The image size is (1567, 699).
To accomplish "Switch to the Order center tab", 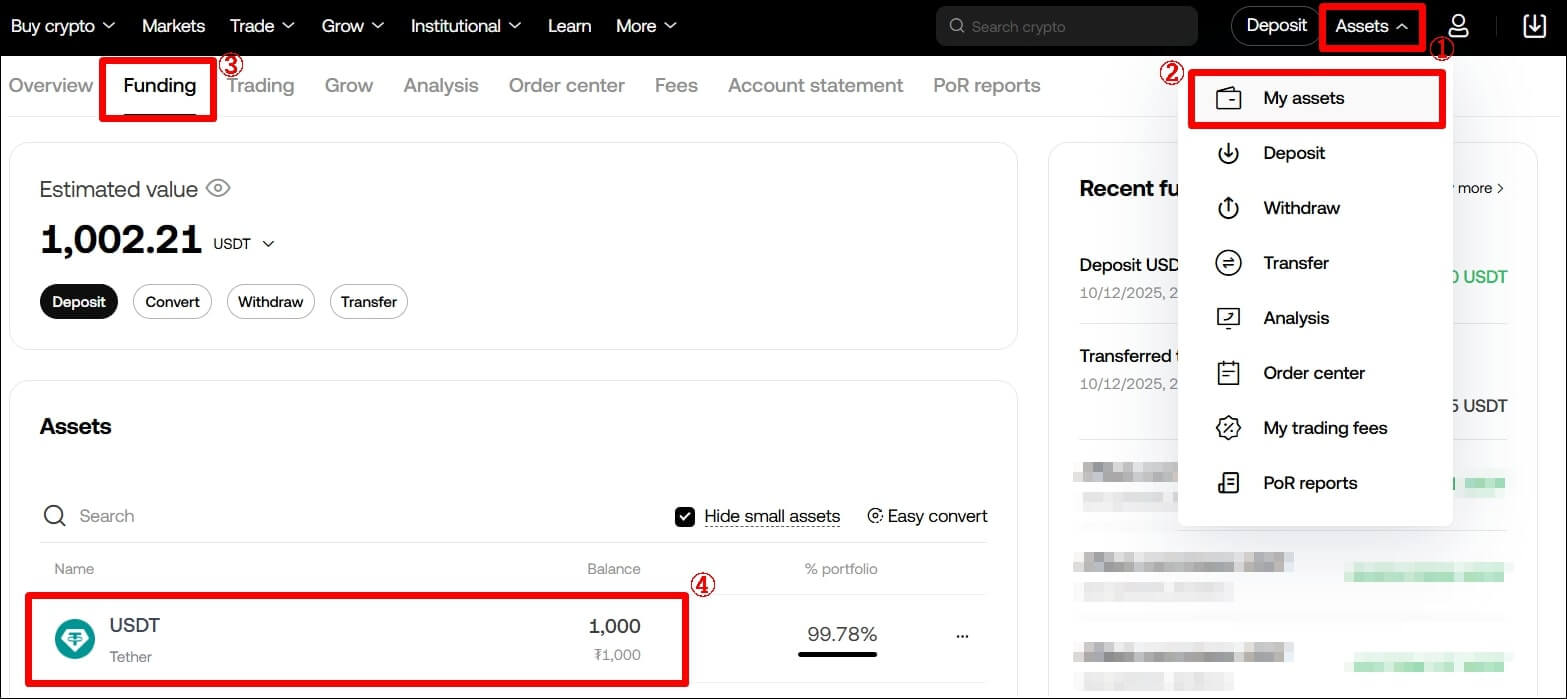I will tap(567, 85).
